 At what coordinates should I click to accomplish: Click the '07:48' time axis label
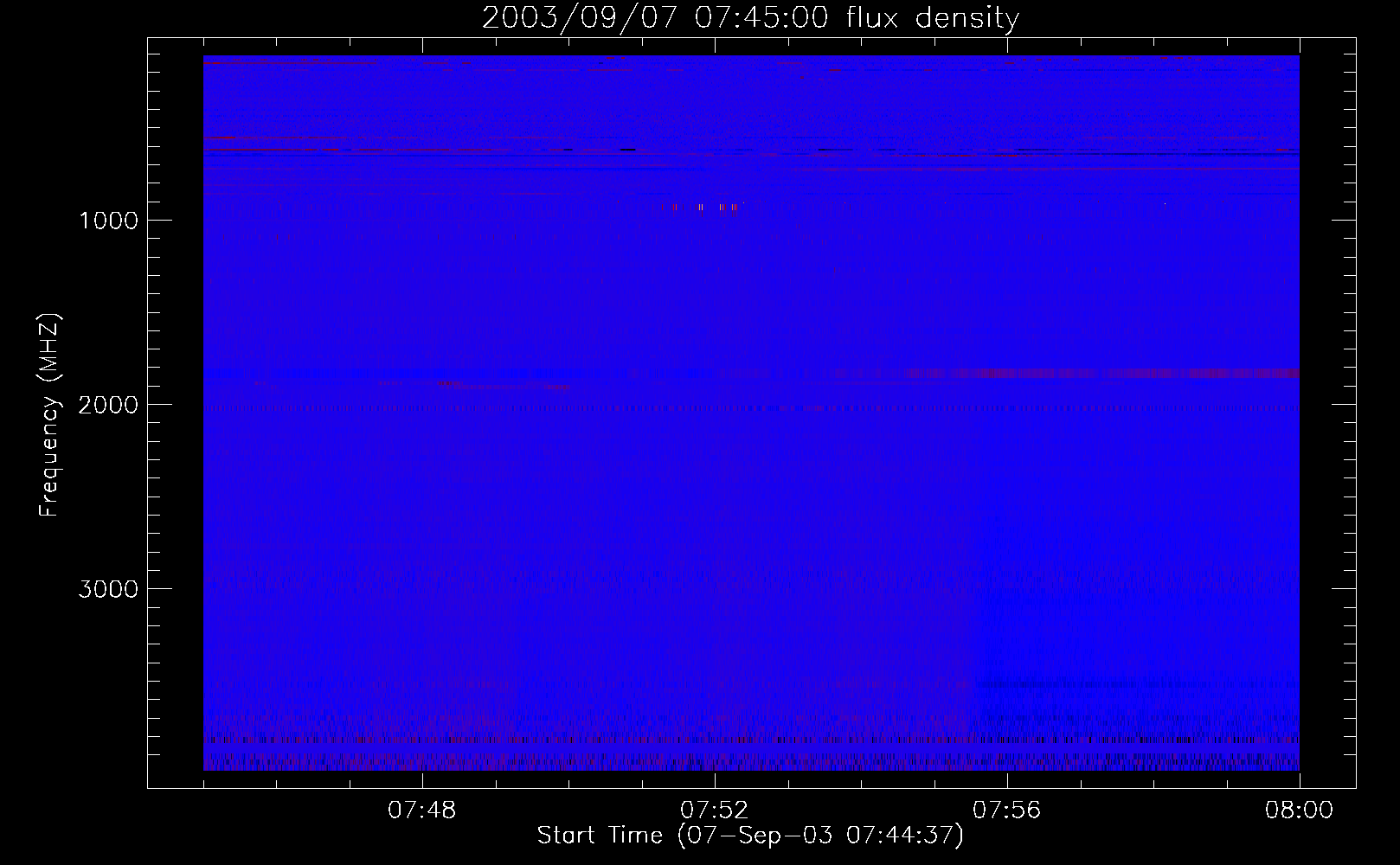(422, 811)
